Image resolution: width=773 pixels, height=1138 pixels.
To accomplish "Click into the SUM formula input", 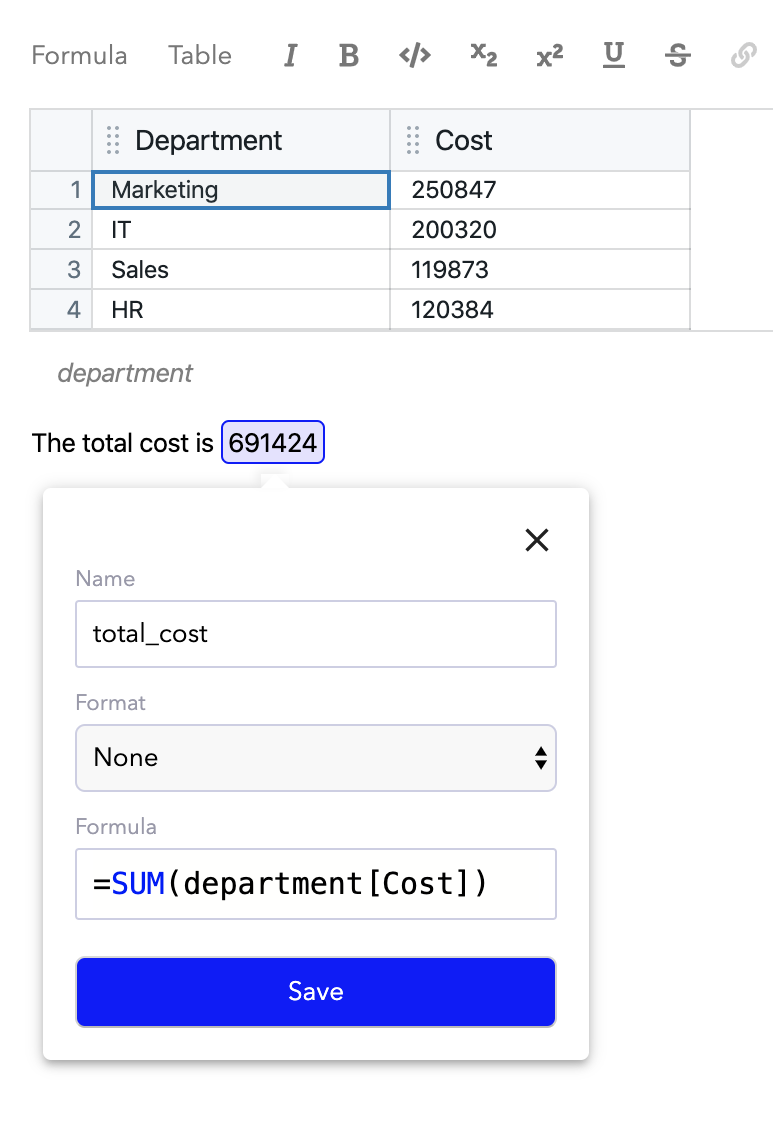I will tap(316, 884).
